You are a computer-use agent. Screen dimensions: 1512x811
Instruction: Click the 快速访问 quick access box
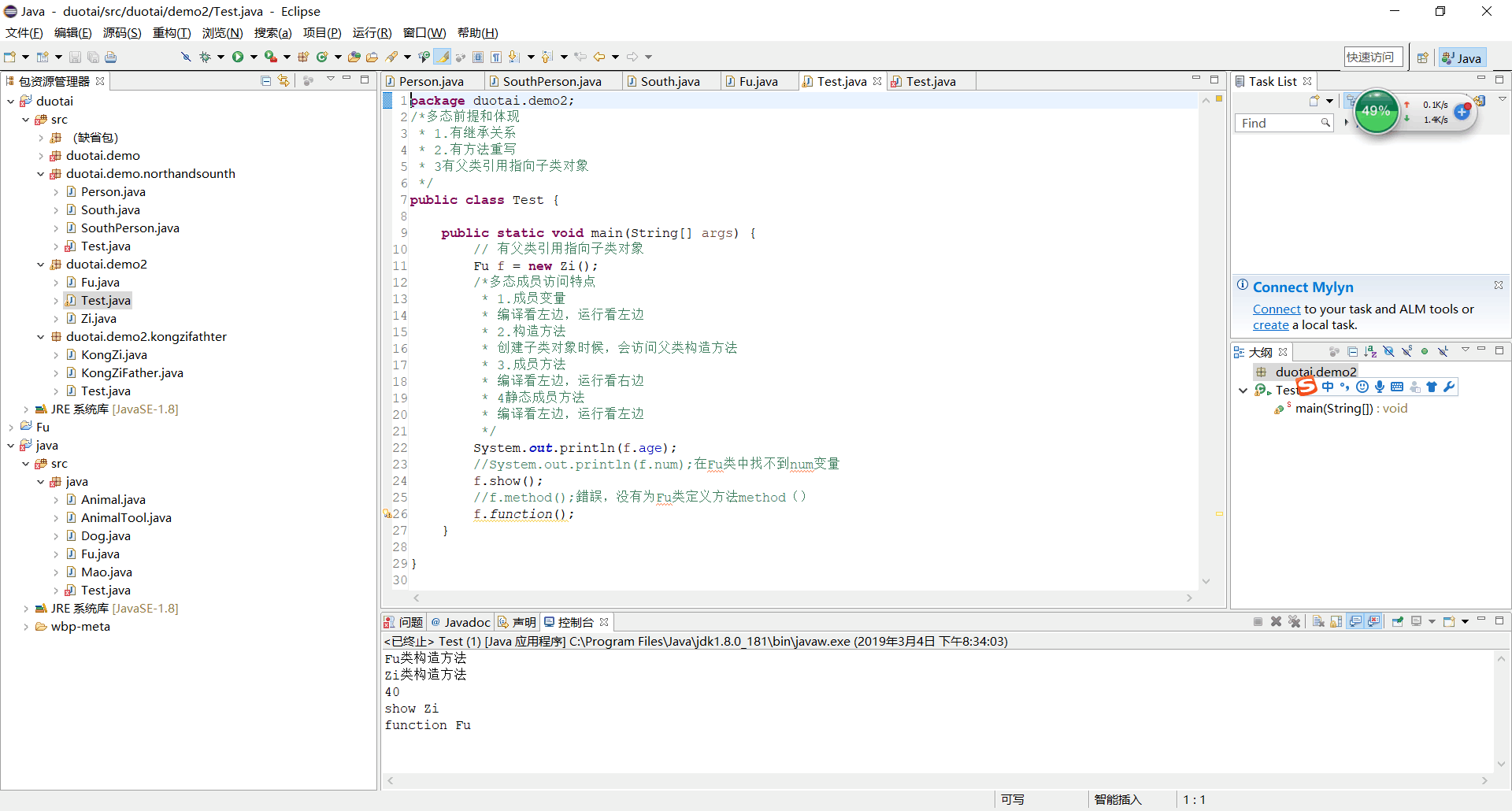(1373, 57)
